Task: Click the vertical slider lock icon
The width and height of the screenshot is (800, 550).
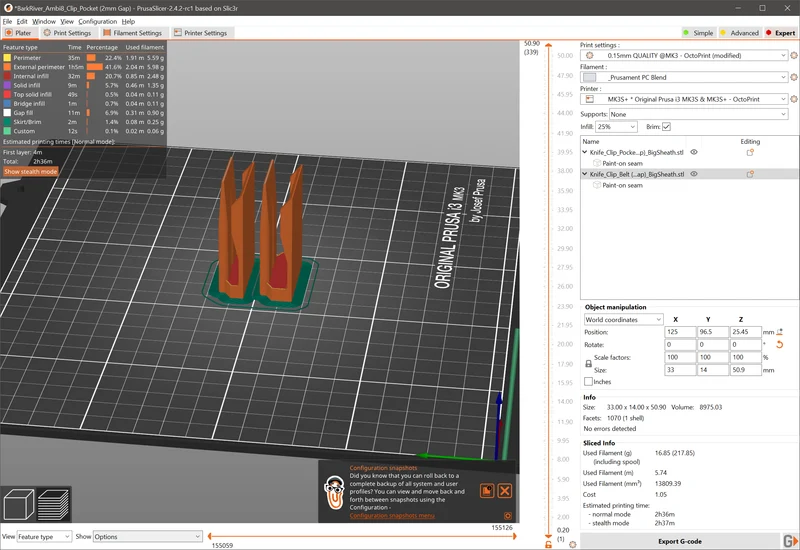Action: point(548,545)
